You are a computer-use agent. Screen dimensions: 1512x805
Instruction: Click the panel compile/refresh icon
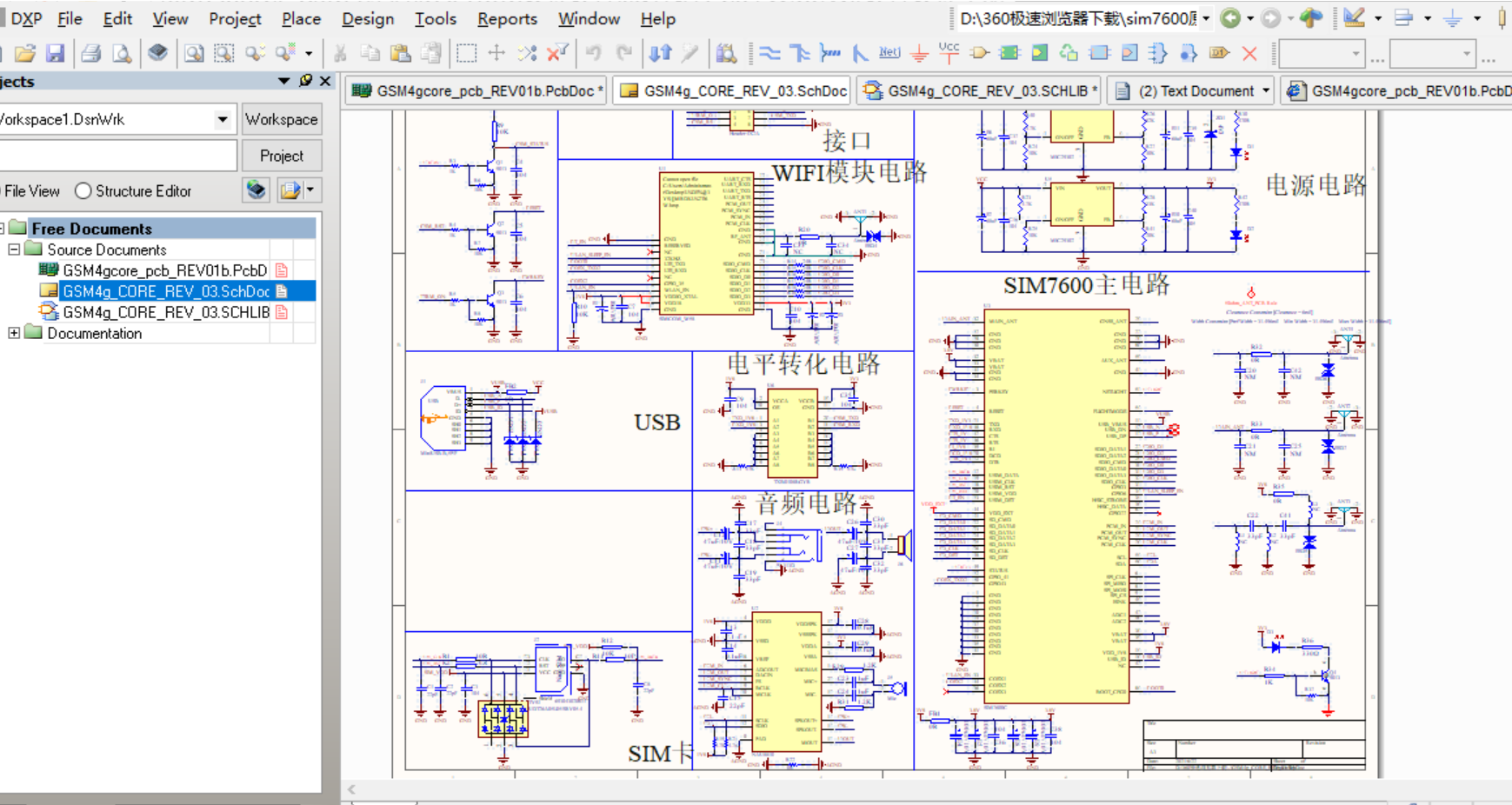pyautogui.click(x=256, y=190)
